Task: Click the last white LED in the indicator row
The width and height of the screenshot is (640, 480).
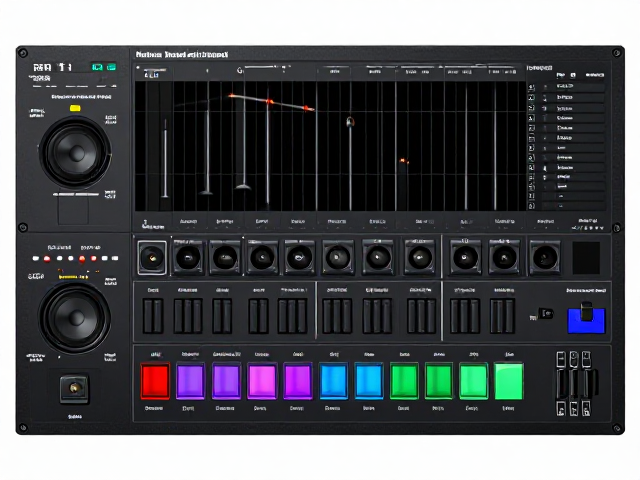Action: click(115, 258)
